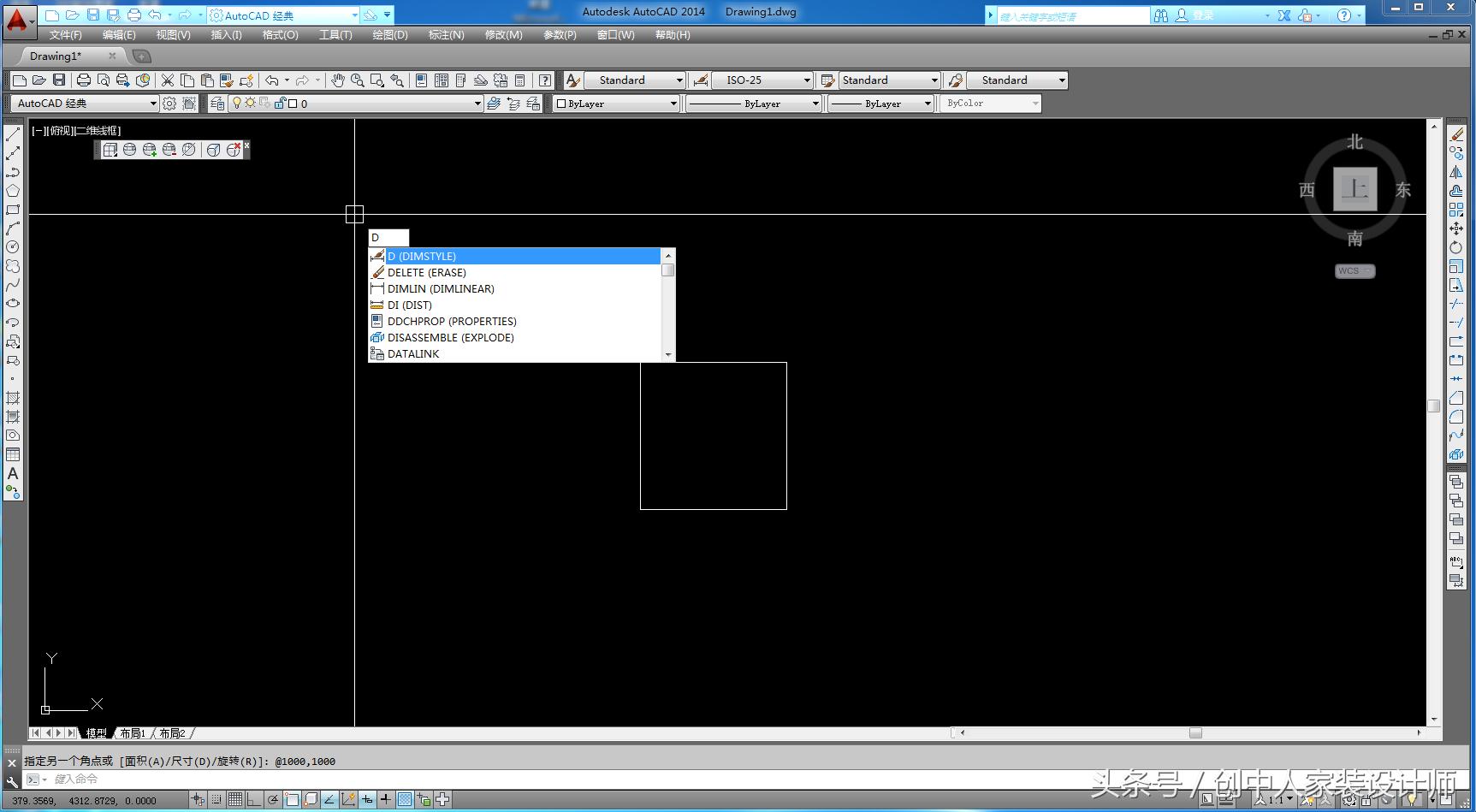This screenshot has width=1476, height=812.
Task: Select the Rectangle draw tool
Action: pyautogui.click(x=13, y=210)
